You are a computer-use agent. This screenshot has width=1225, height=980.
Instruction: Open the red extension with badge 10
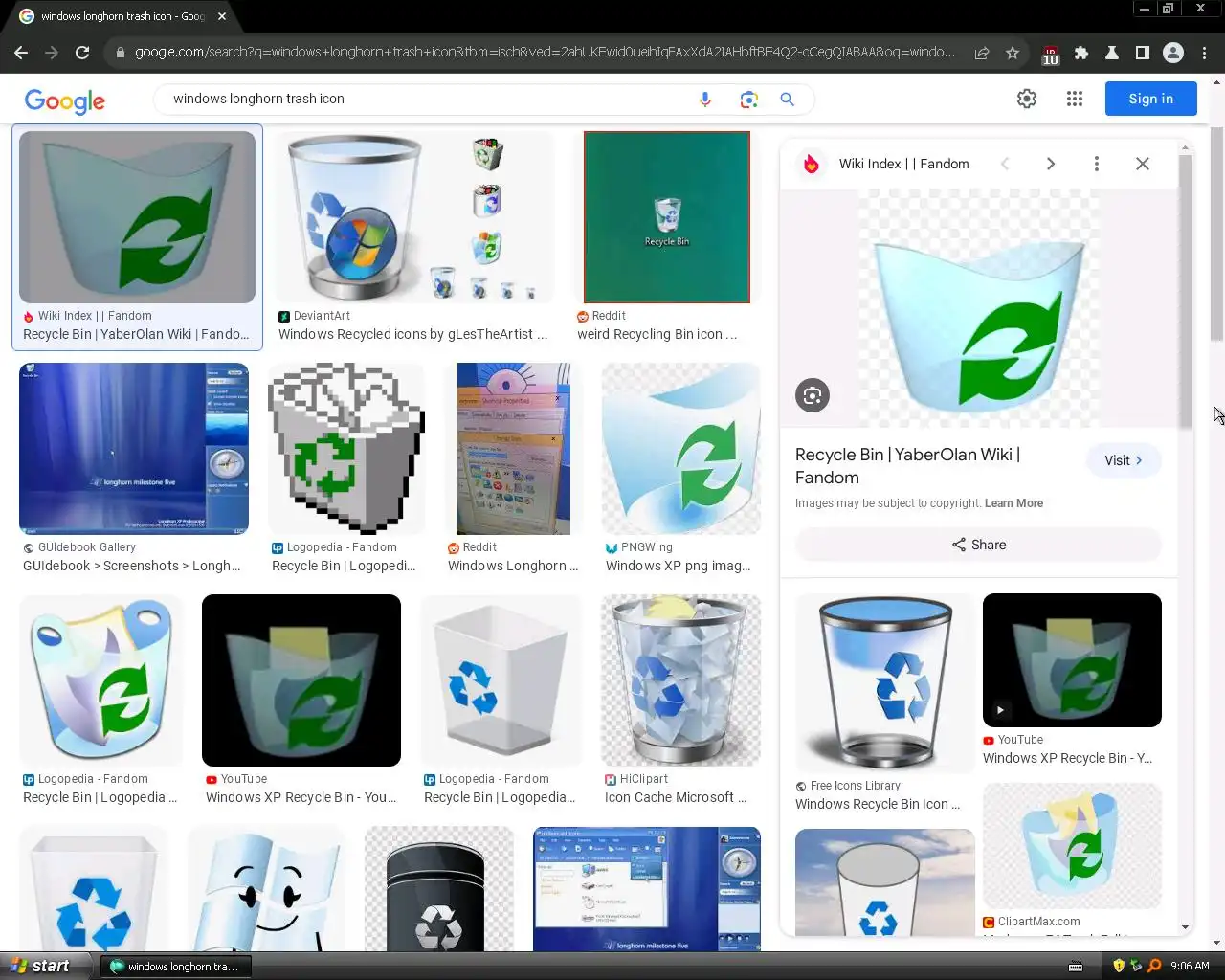tap(1050, 55)
